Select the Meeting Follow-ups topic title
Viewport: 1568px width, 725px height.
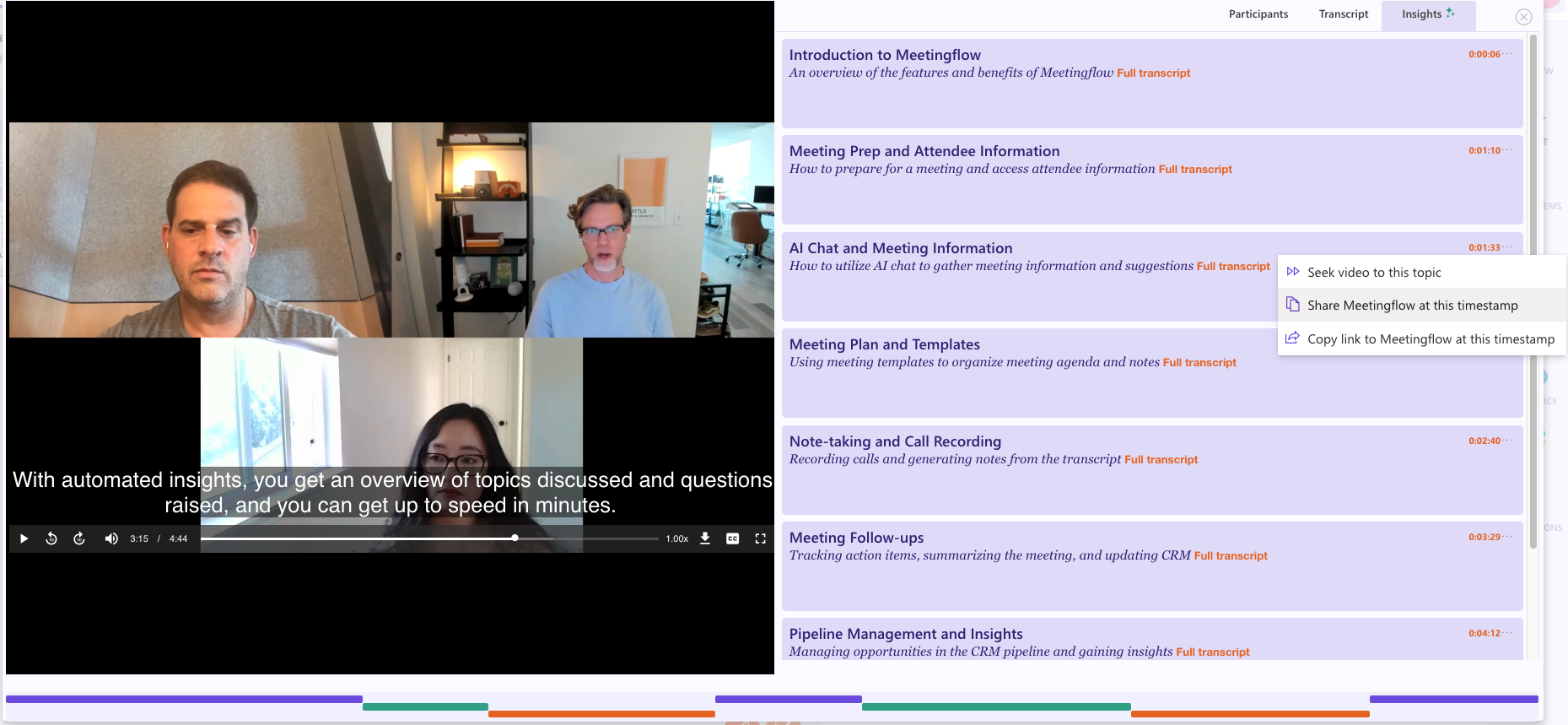856,538
